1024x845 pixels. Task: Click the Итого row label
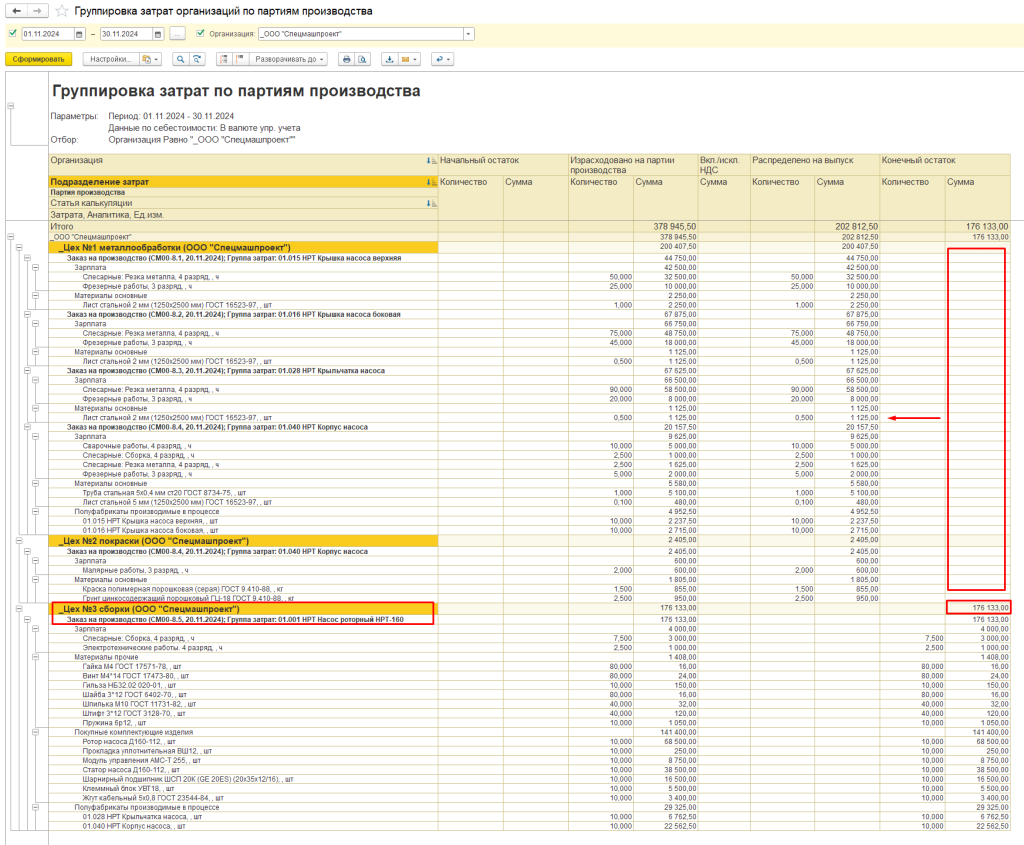tap(62, 227)
